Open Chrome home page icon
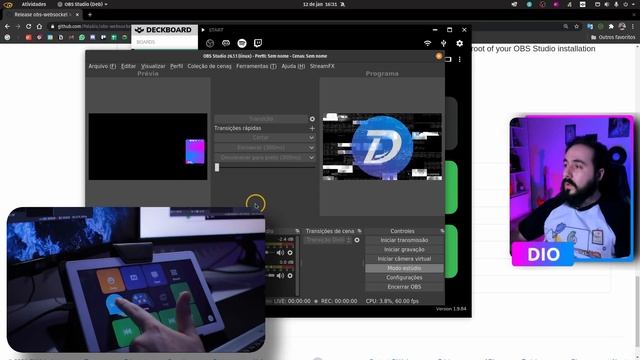 point(39,26)
